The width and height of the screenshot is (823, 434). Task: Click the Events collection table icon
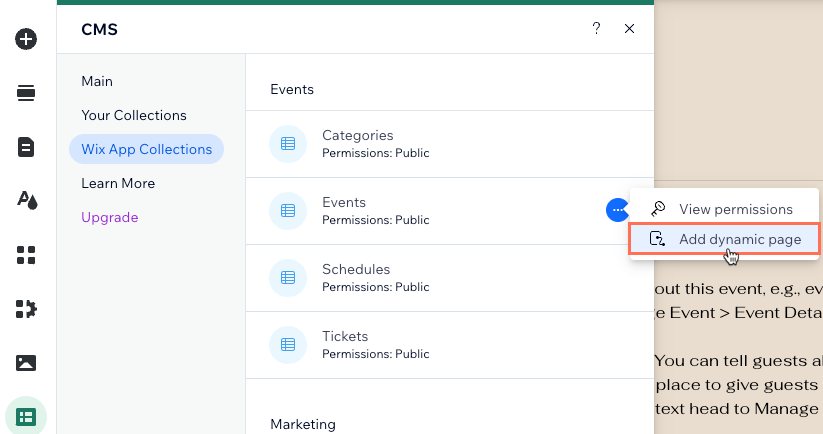[x=288, y=211]
